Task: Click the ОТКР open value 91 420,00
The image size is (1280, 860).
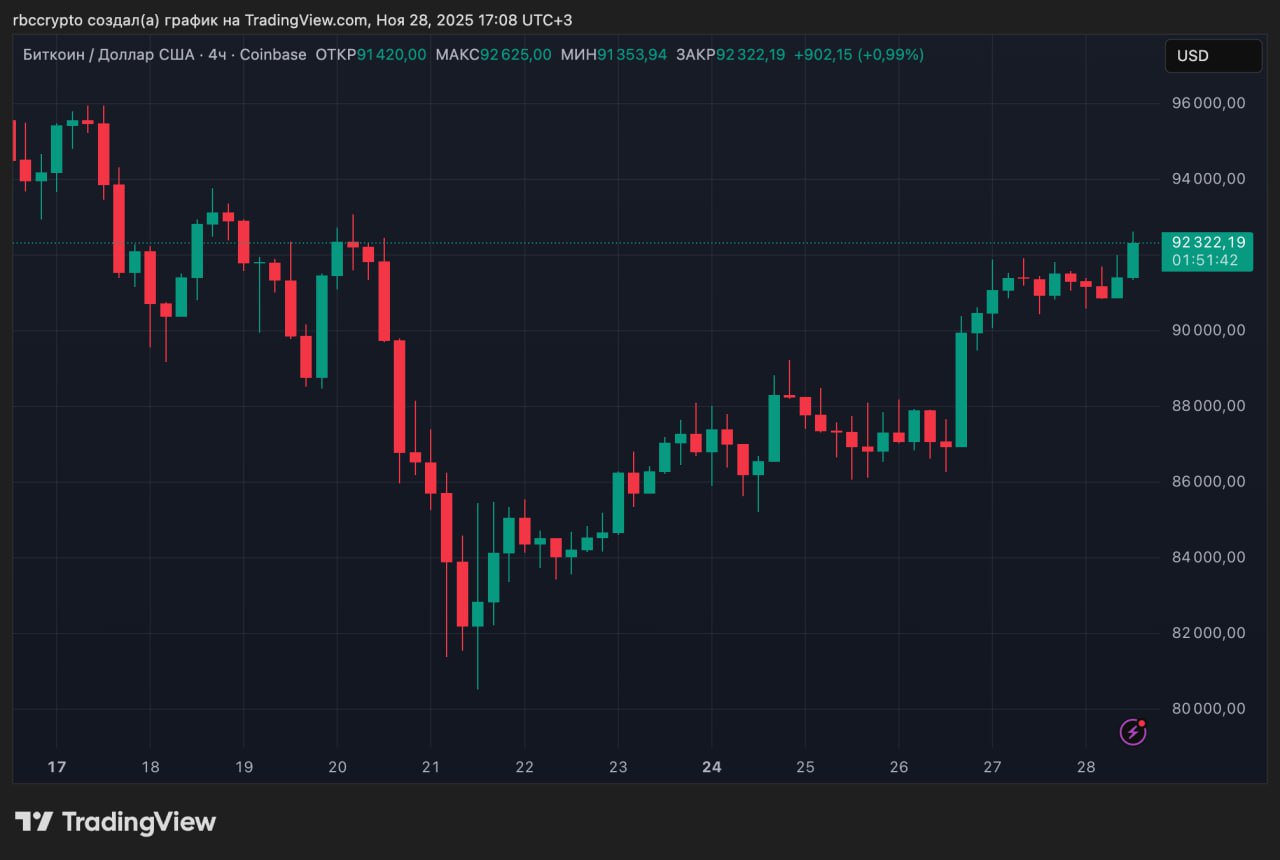Action: click(391, 55)
